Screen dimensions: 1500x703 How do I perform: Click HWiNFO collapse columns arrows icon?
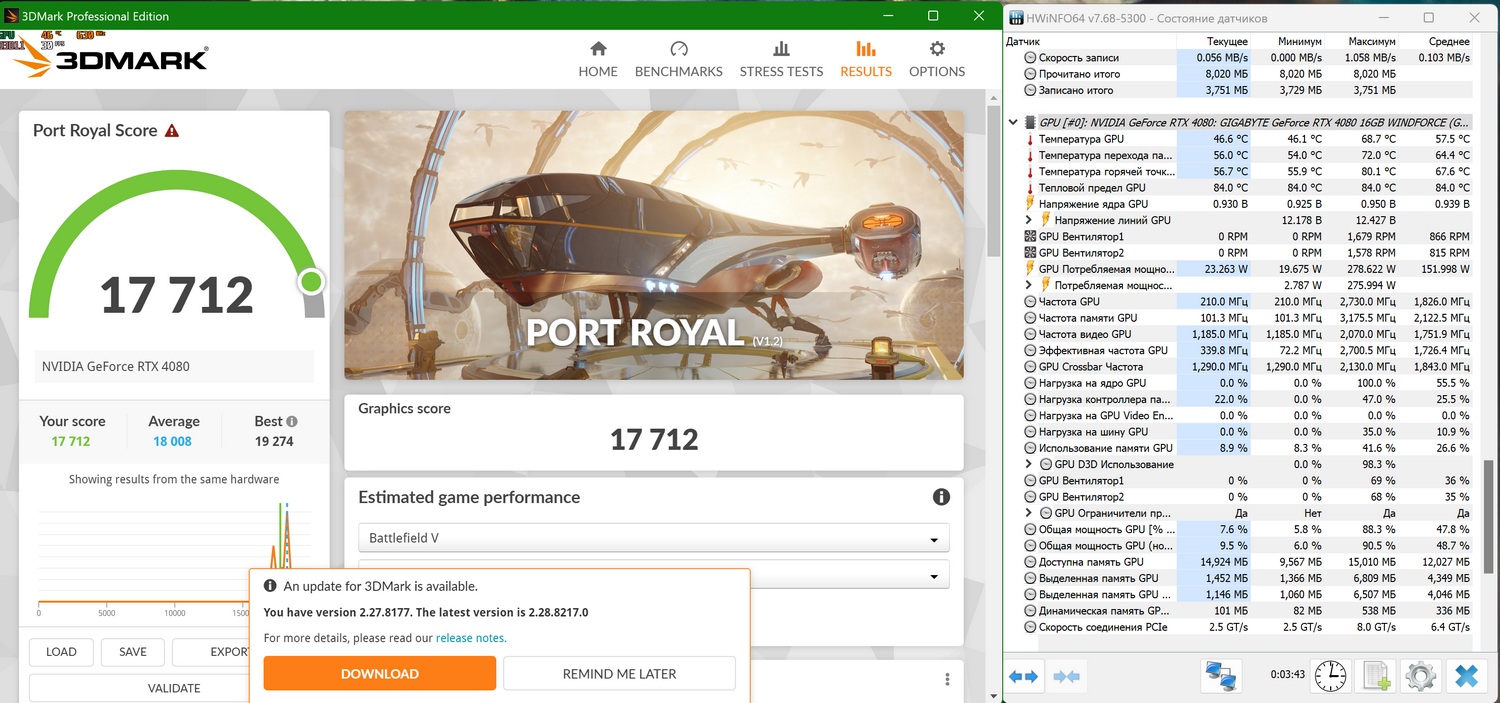coord(1066,677)
